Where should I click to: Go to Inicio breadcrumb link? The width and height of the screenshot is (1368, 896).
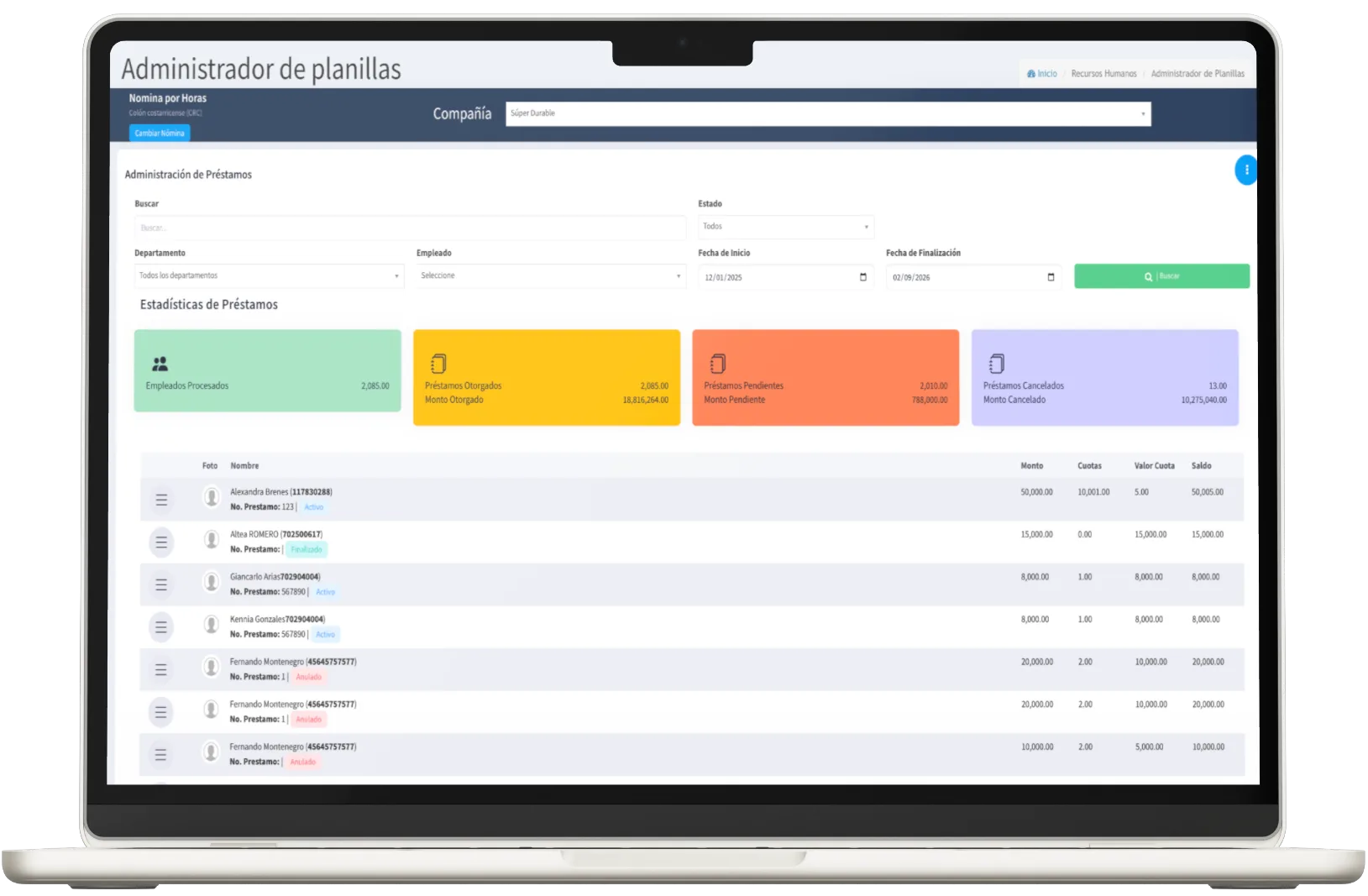click(x=1046, y=74)
